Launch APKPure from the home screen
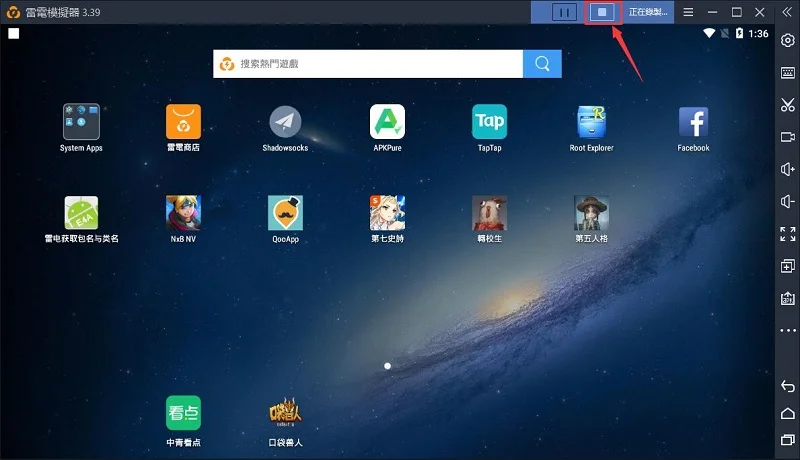The width and height of the screenshot is (800, 460). 387,129
